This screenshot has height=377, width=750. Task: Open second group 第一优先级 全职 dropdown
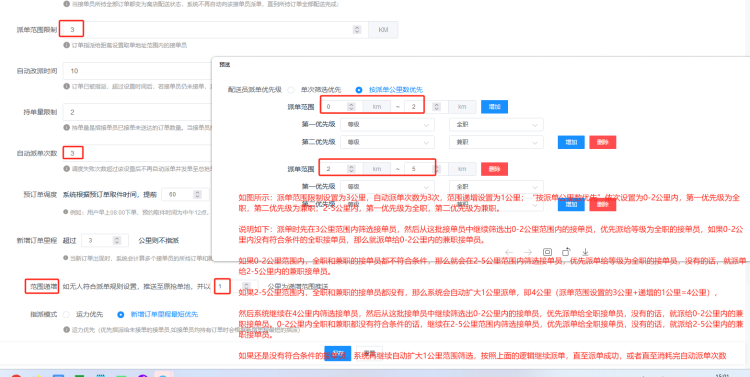coord(496,187)
